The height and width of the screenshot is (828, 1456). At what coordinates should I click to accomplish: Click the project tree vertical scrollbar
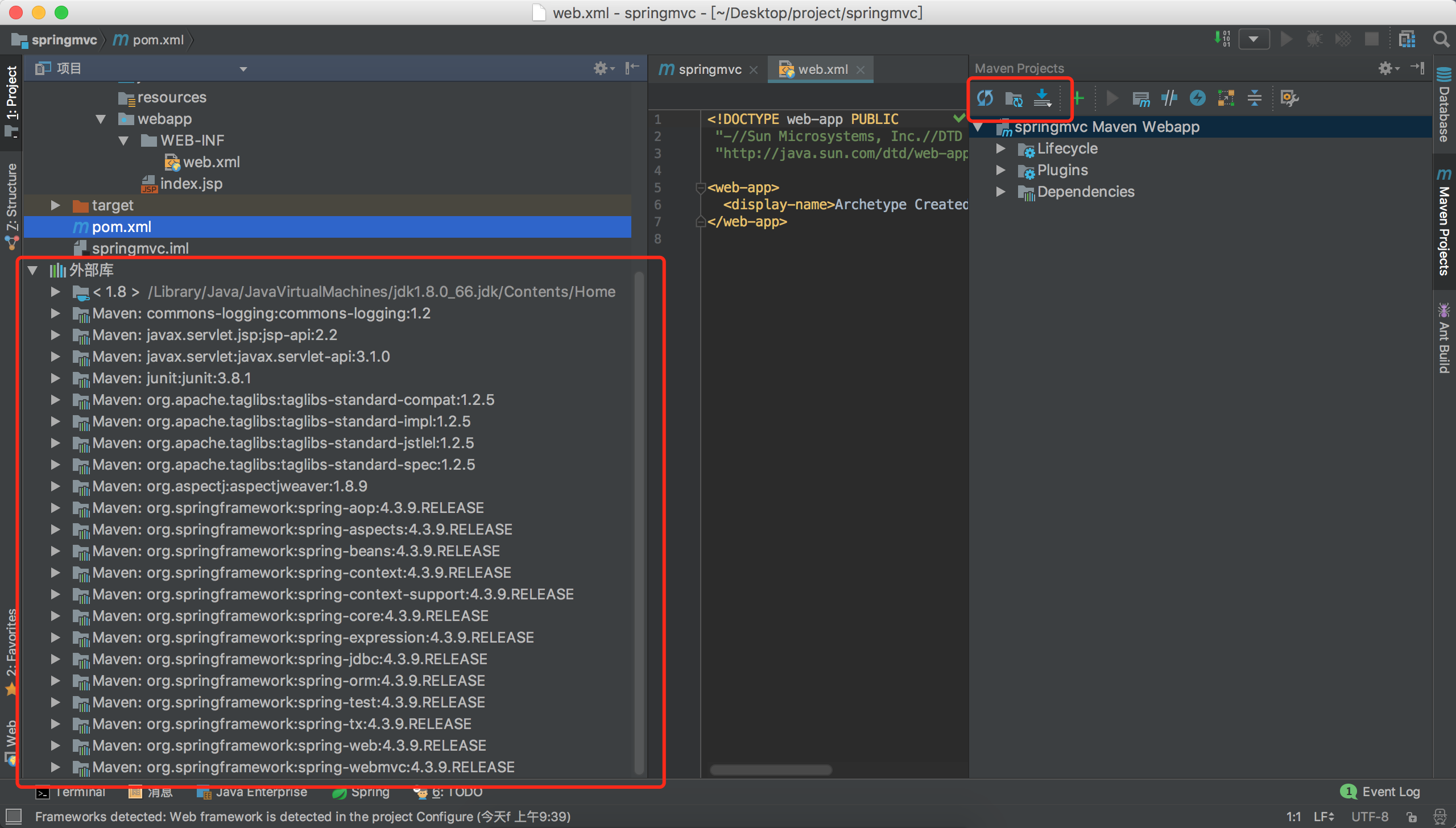click(x=639, y=523)
